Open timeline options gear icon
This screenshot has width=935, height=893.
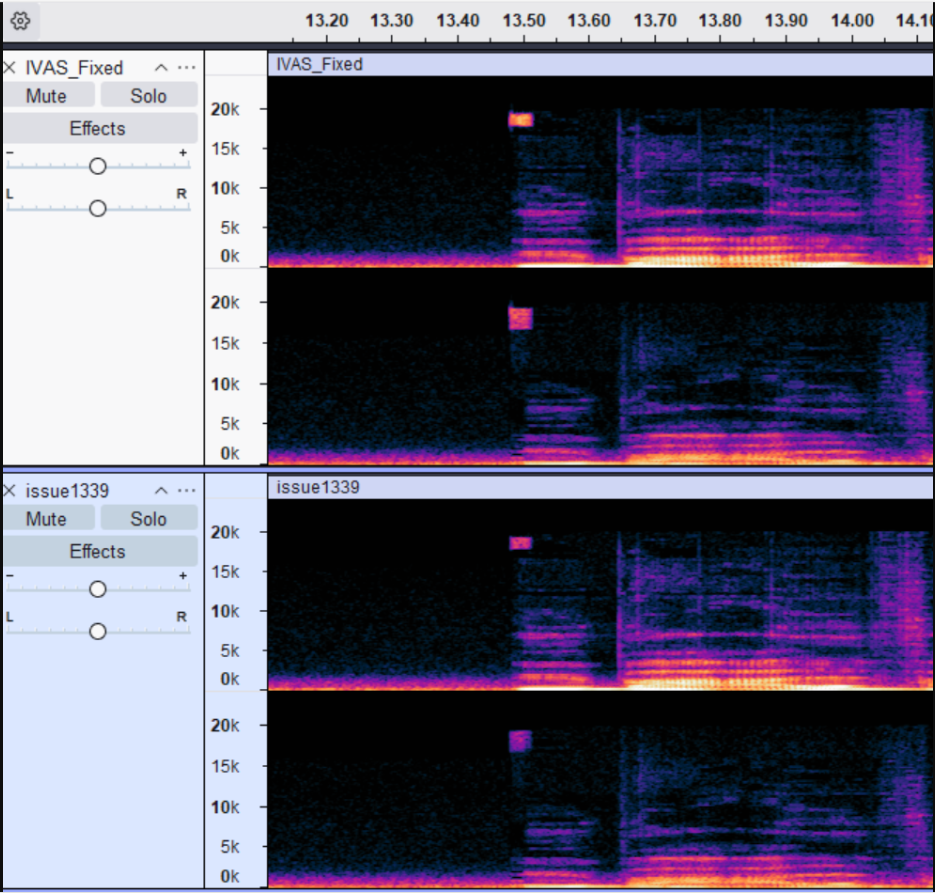(x=21, y=19)
